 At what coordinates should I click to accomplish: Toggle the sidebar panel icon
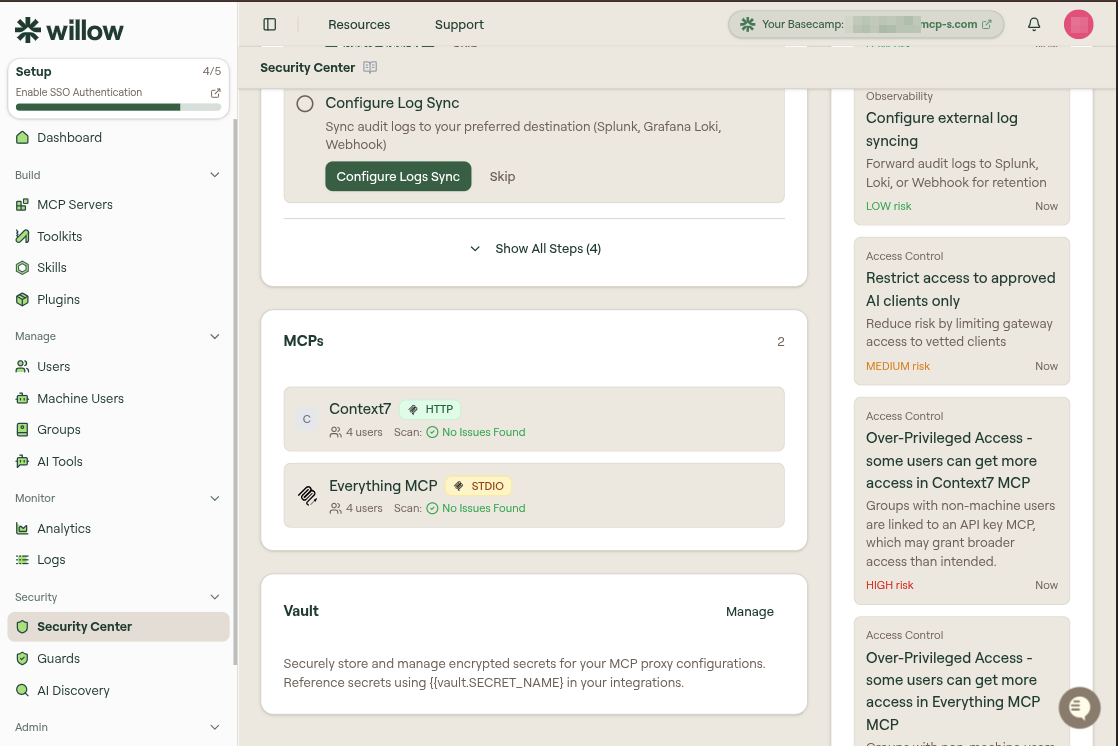click(270, 24)
